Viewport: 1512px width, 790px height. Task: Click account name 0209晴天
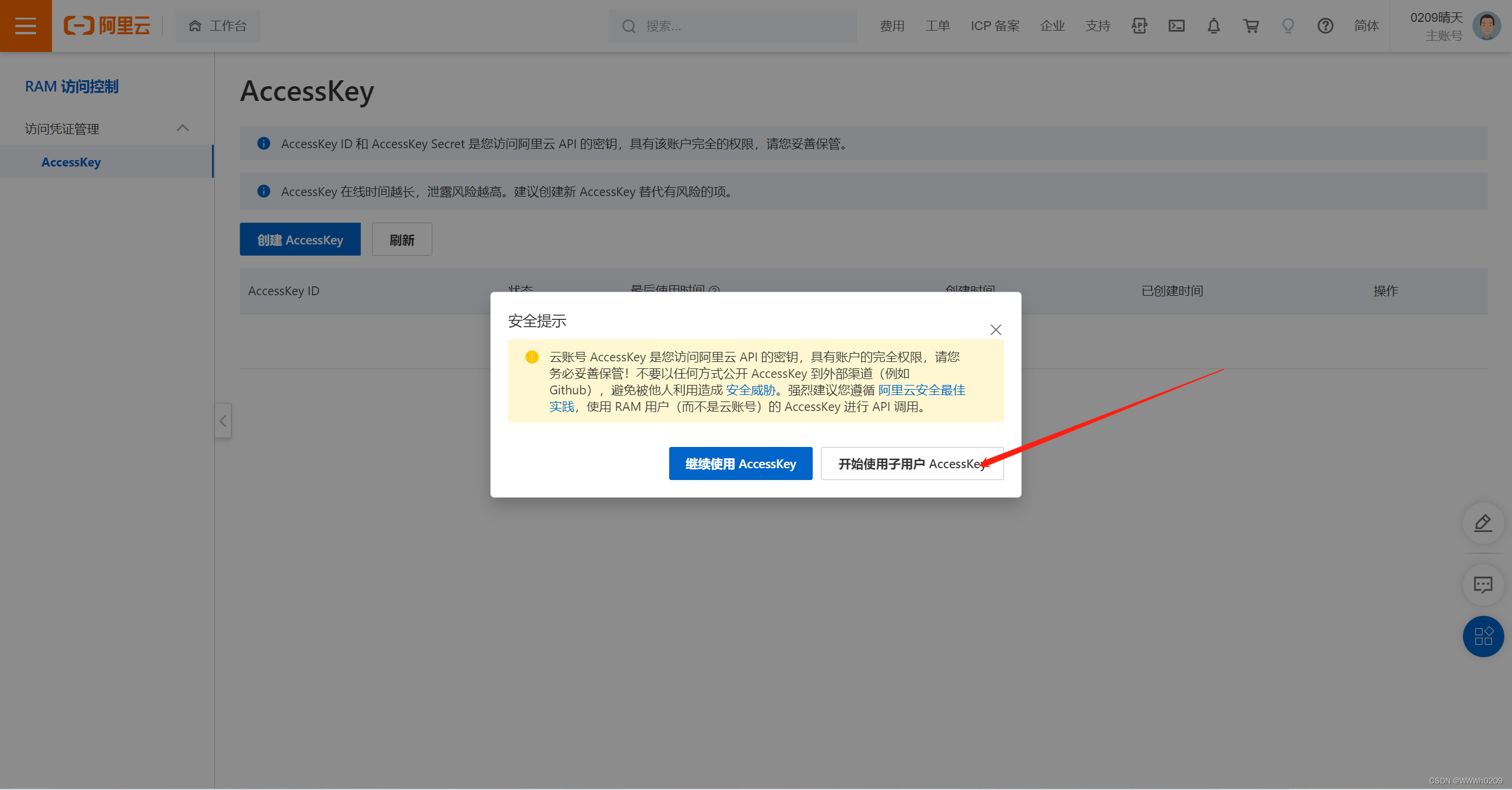(1436, 18)
